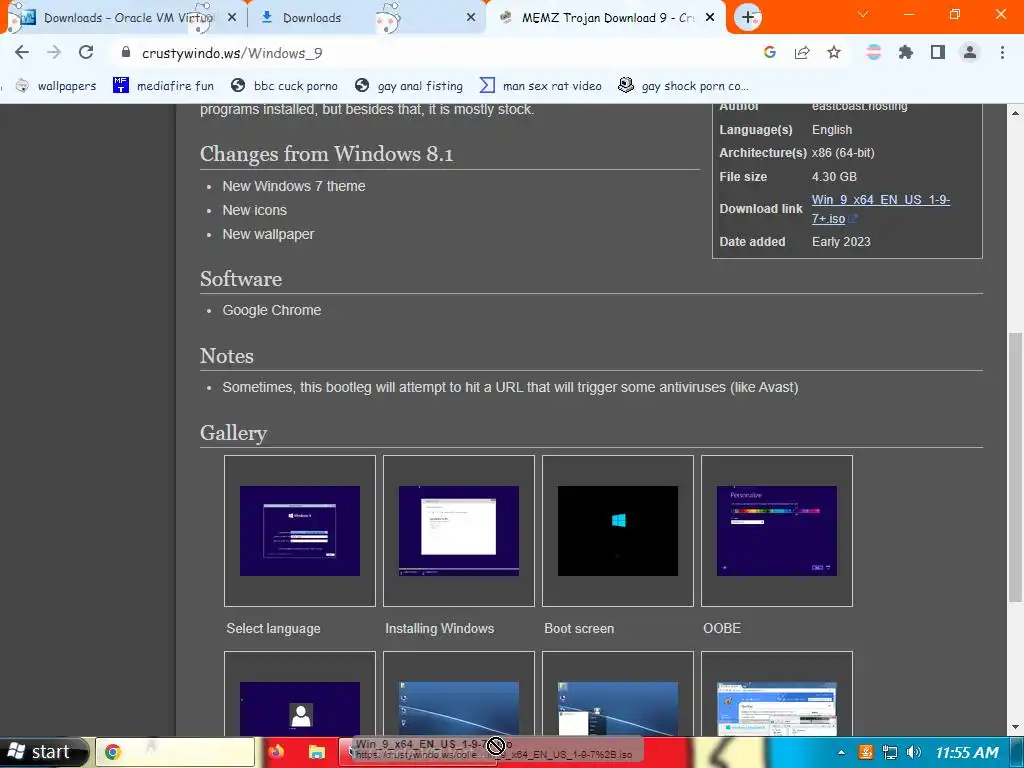Click the 'x86 (64-bit)' architecture value
This screenshot has width=1024, height=768.
tap(843, 153)
